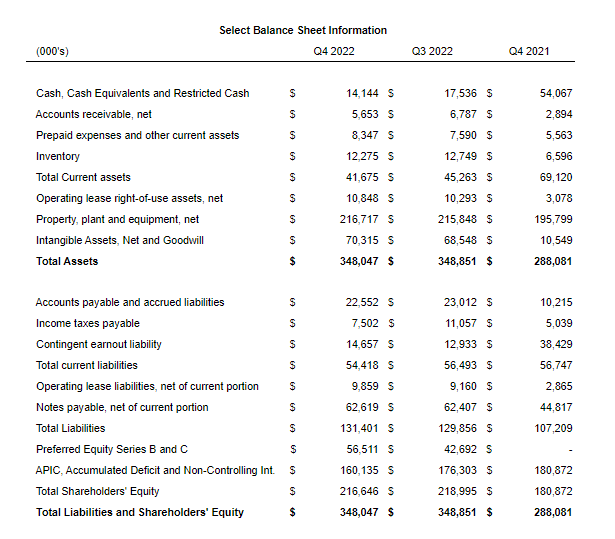Image resolution: width=615 pixels, height=539 pixels.
Task: Click the Income taxes payable label
Action: tap(87, 323)
